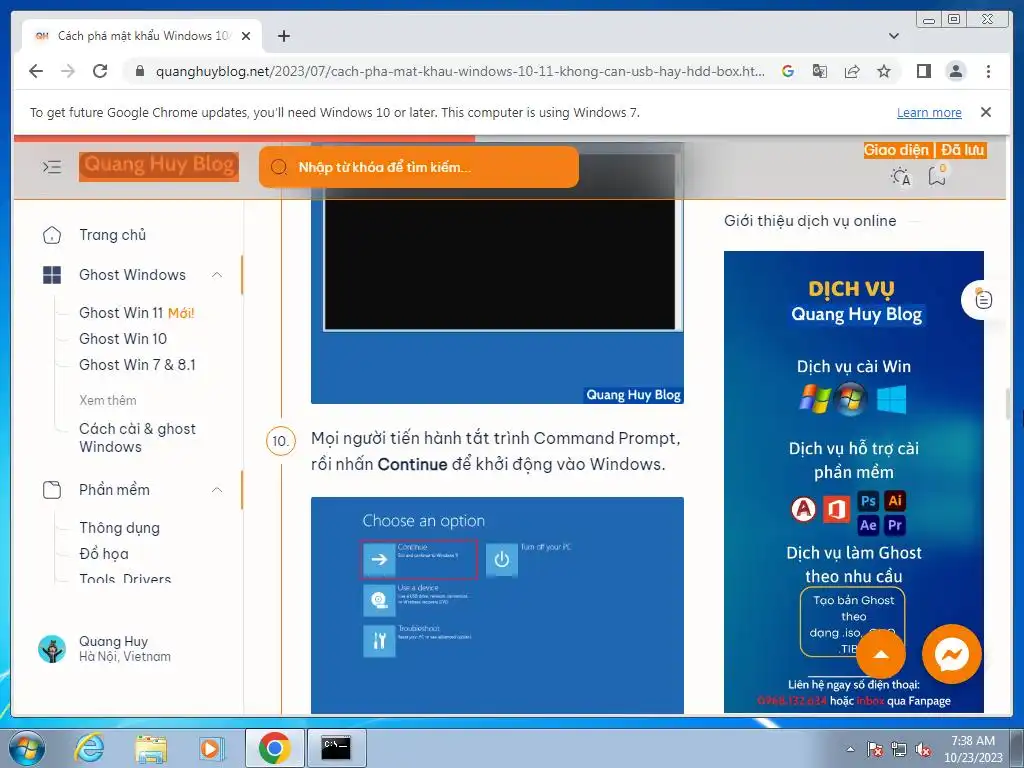Bookmark this tab with the star

click(x=884, y=71)
